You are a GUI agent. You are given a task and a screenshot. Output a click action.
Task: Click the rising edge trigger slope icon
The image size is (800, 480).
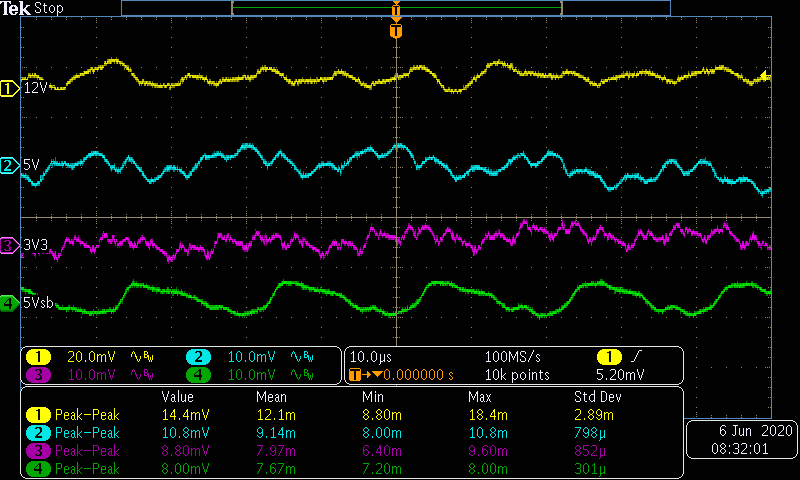(x=636, y=357)
